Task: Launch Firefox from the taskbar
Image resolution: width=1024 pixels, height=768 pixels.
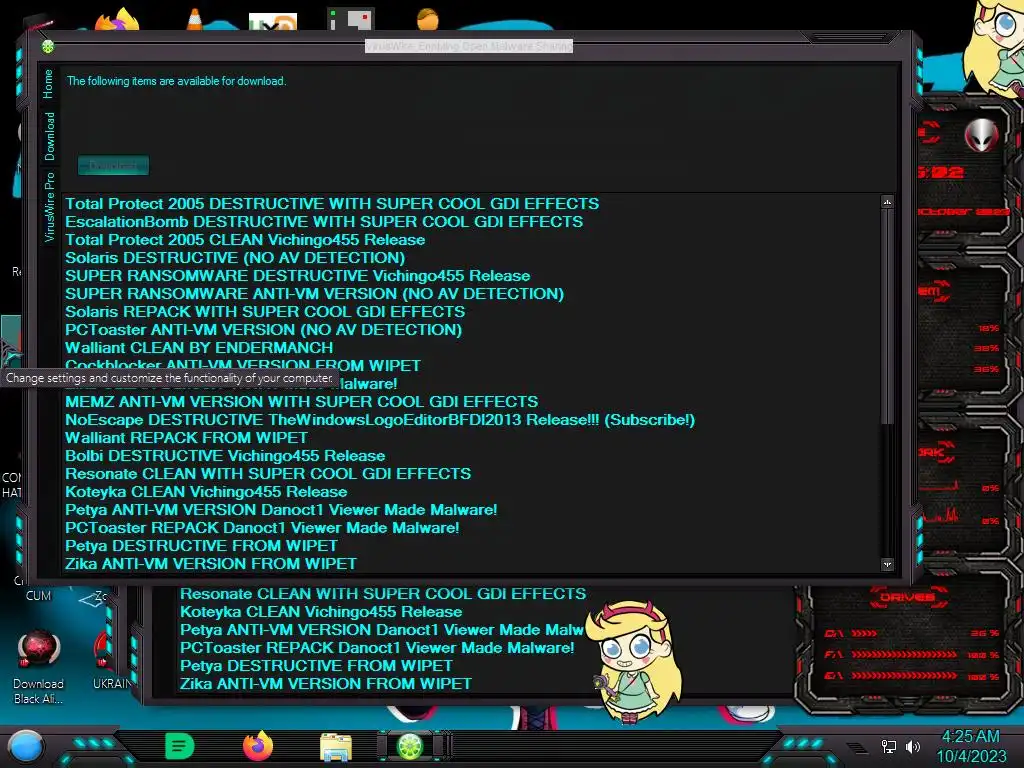Action: point(258,746)
